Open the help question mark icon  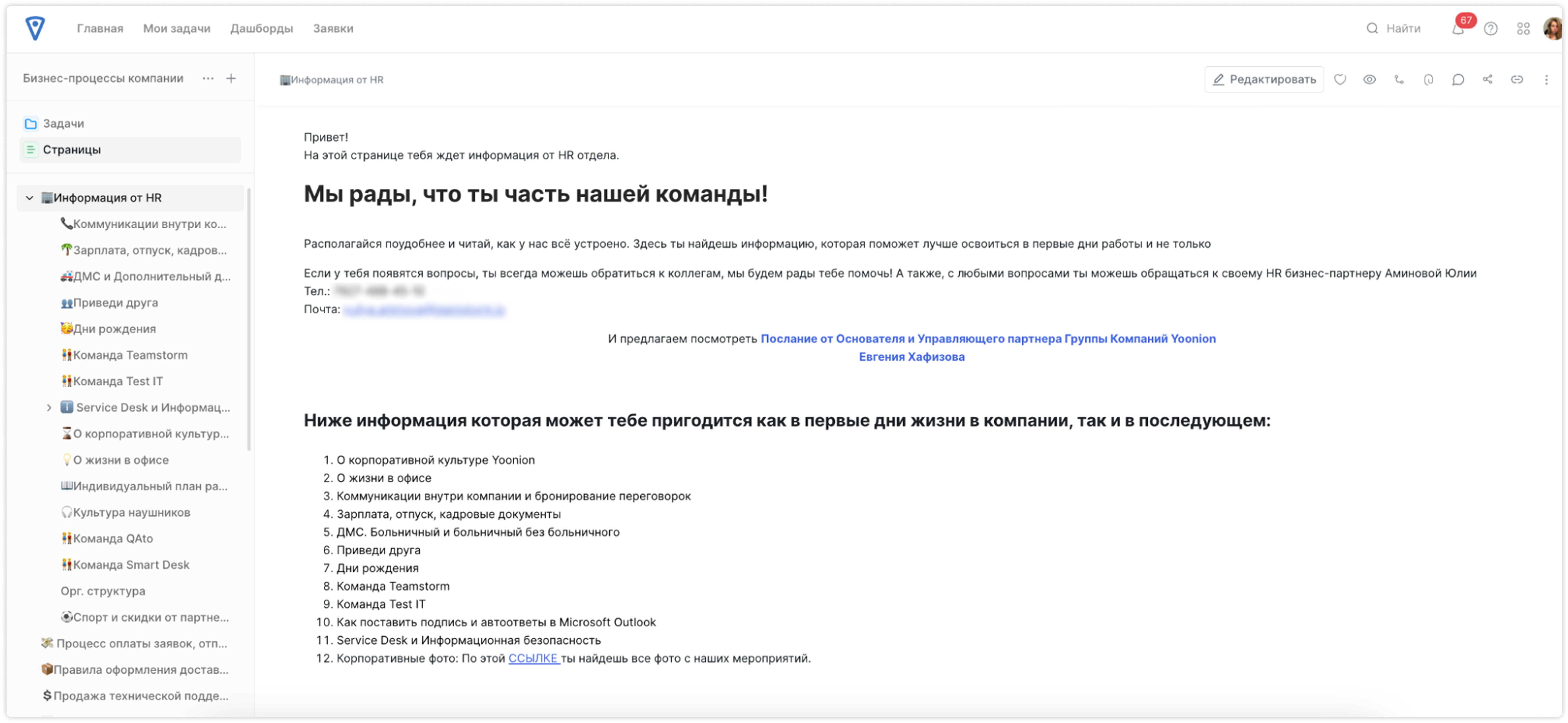click(1490, 29)
